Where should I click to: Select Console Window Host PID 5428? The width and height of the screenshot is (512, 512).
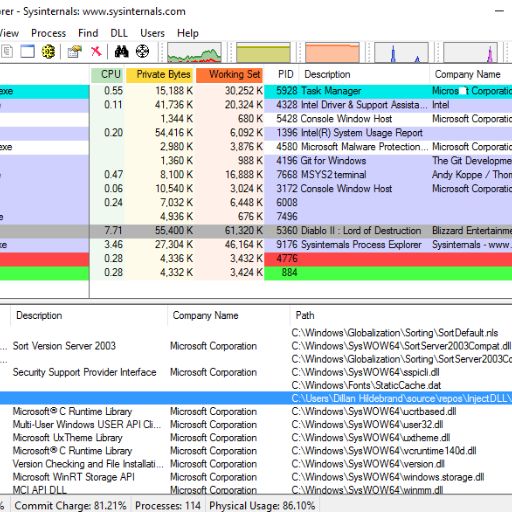(x=256, y=119)
